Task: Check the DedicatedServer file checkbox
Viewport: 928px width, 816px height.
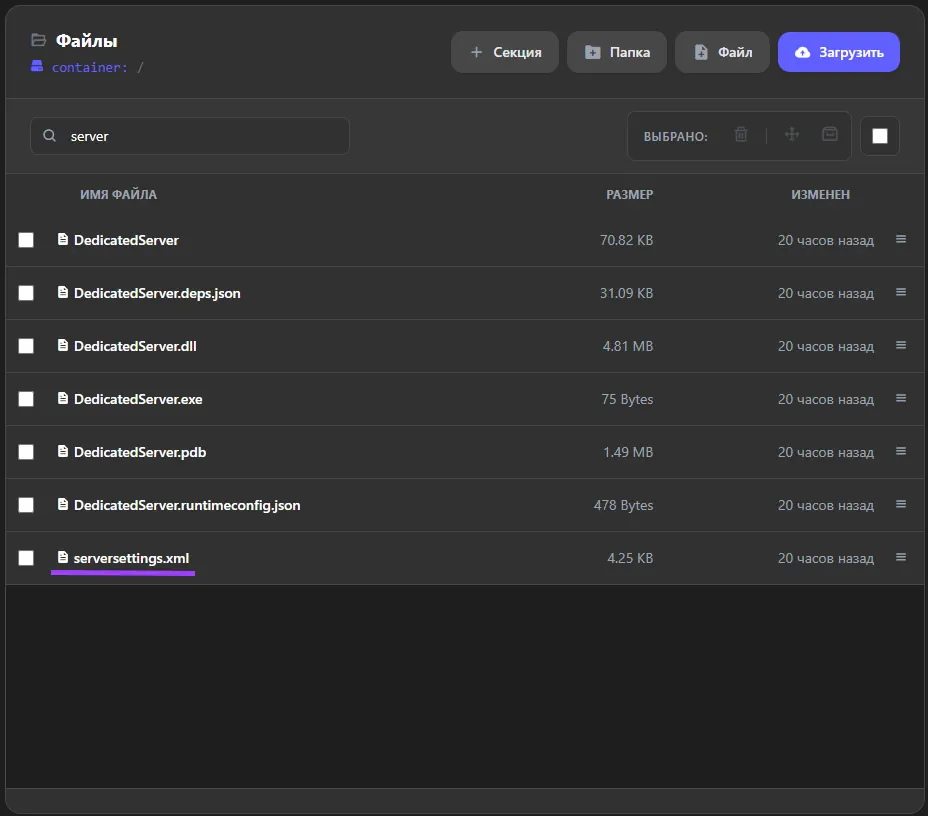Action: coord(26,240)
